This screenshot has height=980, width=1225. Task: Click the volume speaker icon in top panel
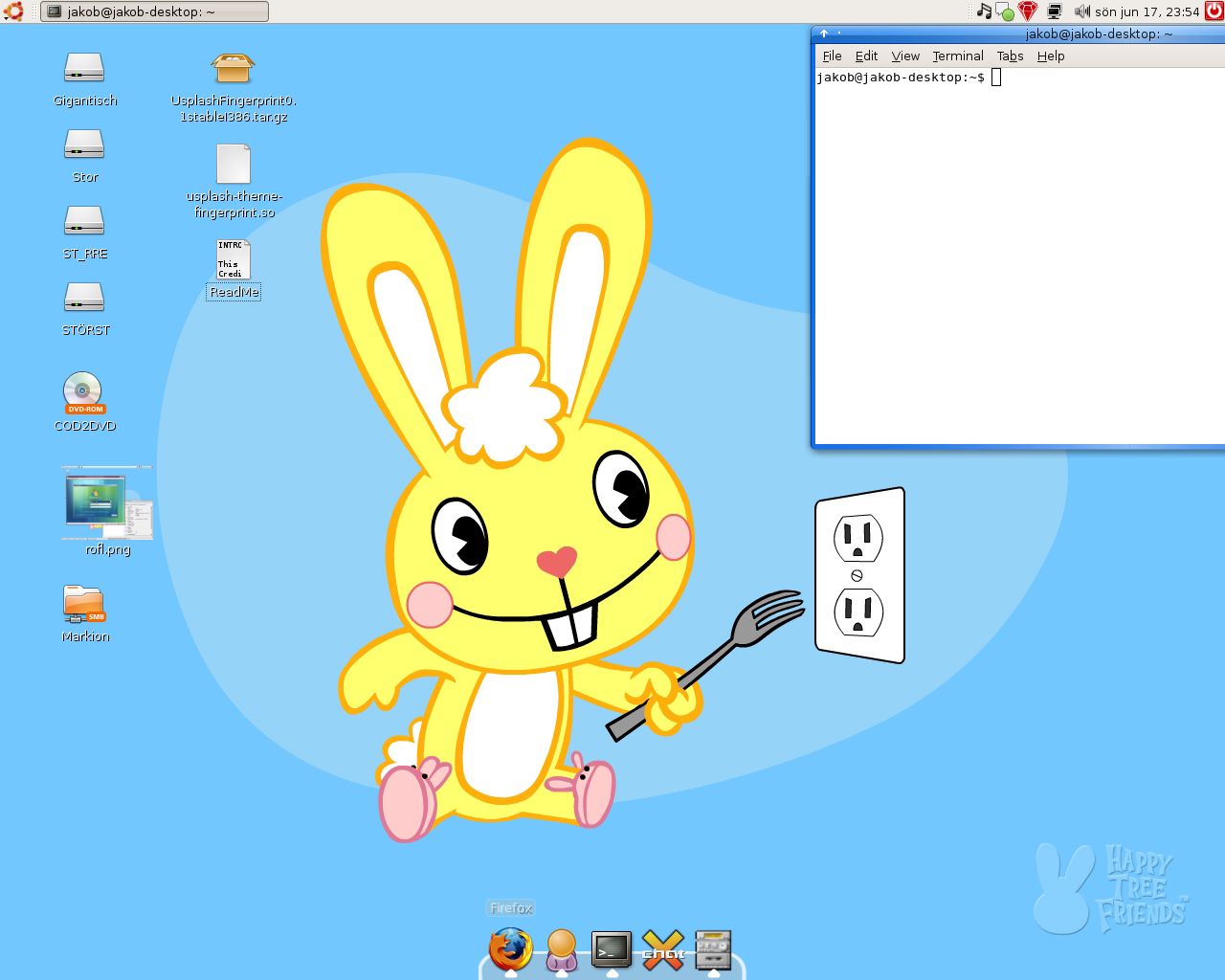(x=1082, y=11)
